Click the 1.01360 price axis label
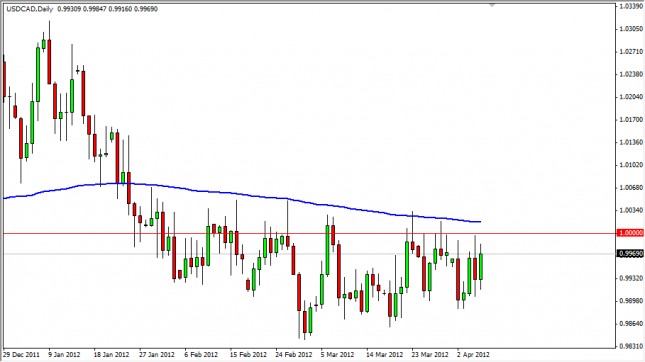This screenshot has width=645, height=362. [x=631, y=142]
